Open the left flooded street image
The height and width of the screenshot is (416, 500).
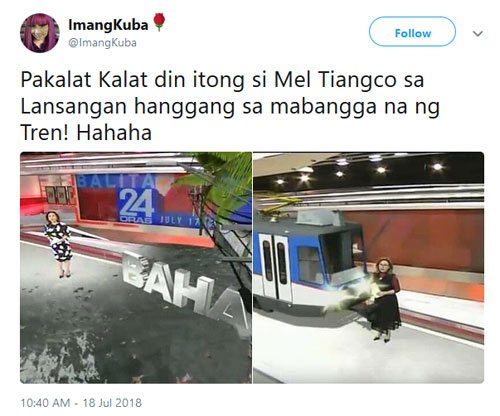point(136,268)
